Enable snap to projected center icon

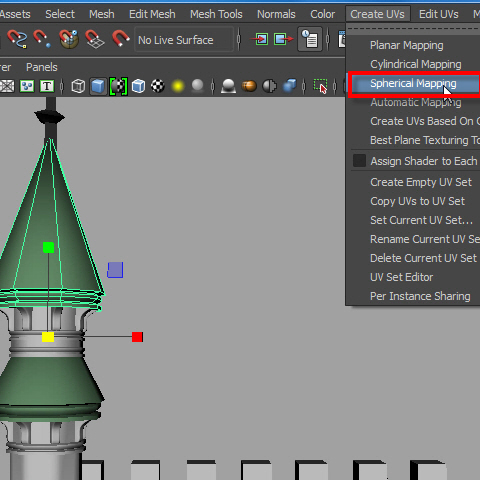(x=69, y=39)
